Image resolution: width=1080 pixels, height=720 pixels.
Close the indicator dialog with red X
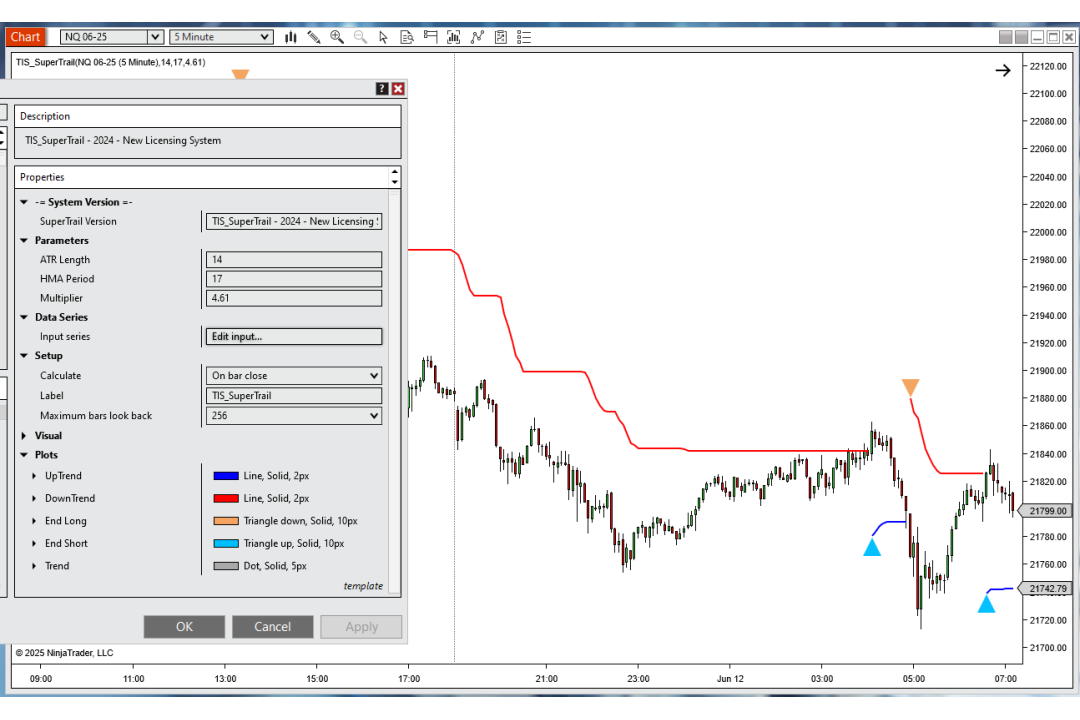click(398, 88)
